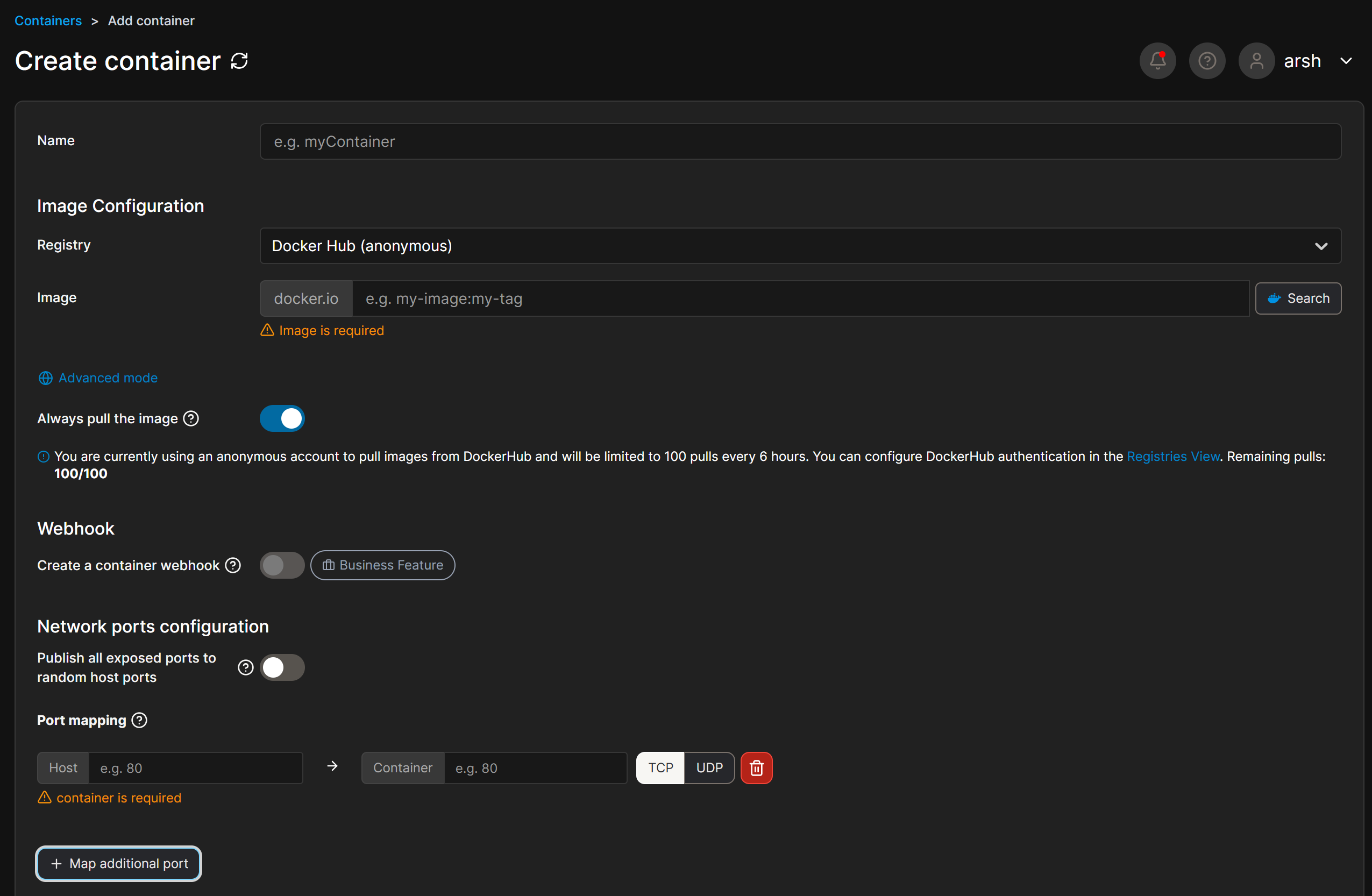The width and height of the screenshot is (1372, 896).
Task: Click help icon beside Create a container webhook
Action: (x=233, y=565)
